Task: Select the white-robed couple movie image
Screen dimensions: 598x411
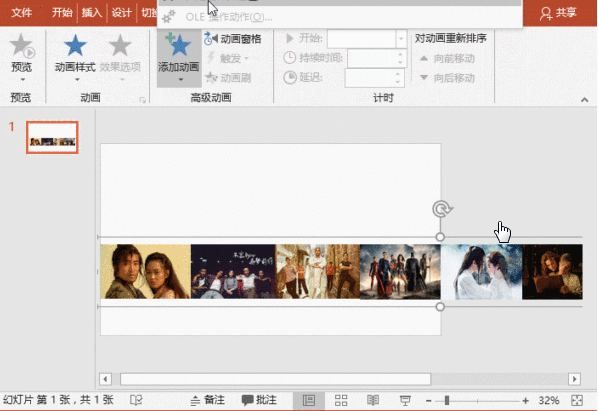Action: pos(481,271)
